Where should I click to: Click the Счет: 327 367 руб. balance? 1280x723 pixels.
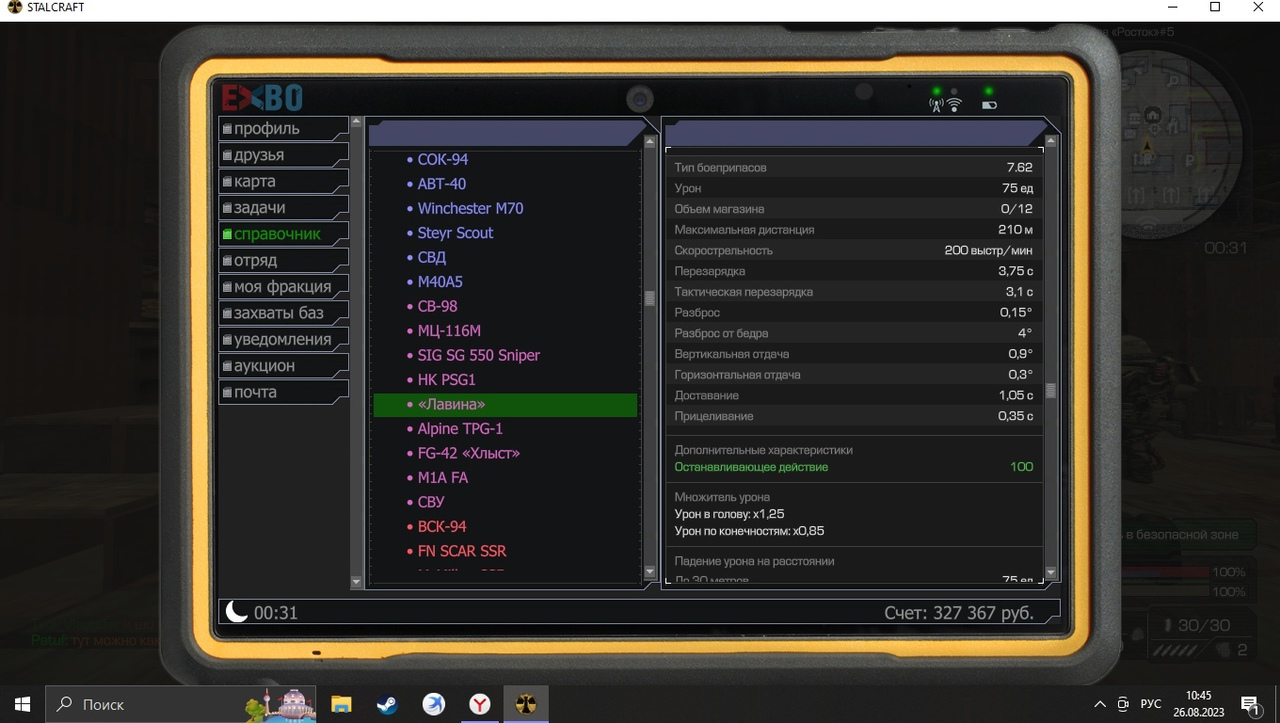click(x=959, y=612)
